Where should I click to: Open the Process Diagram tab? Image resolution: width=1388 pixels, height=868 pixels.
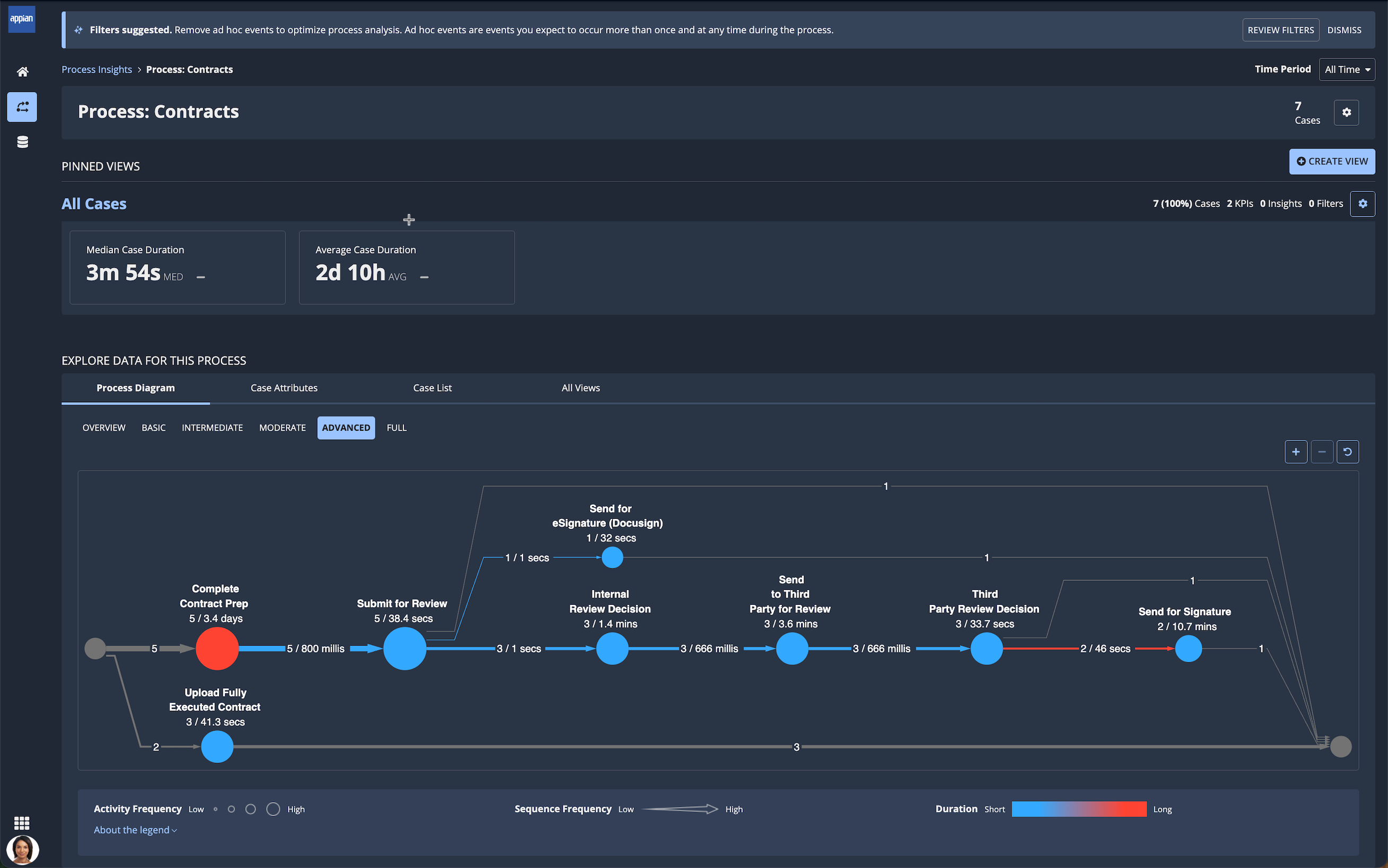[135, 388]
